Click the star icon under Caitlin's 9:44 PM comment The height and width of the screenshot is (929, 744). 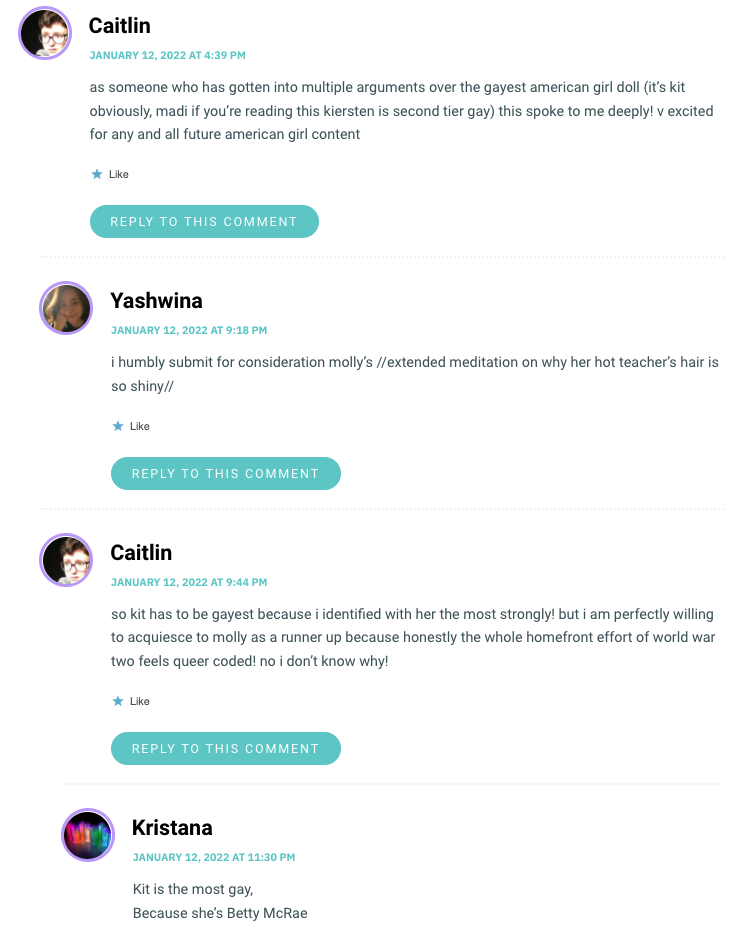[118, 701]
